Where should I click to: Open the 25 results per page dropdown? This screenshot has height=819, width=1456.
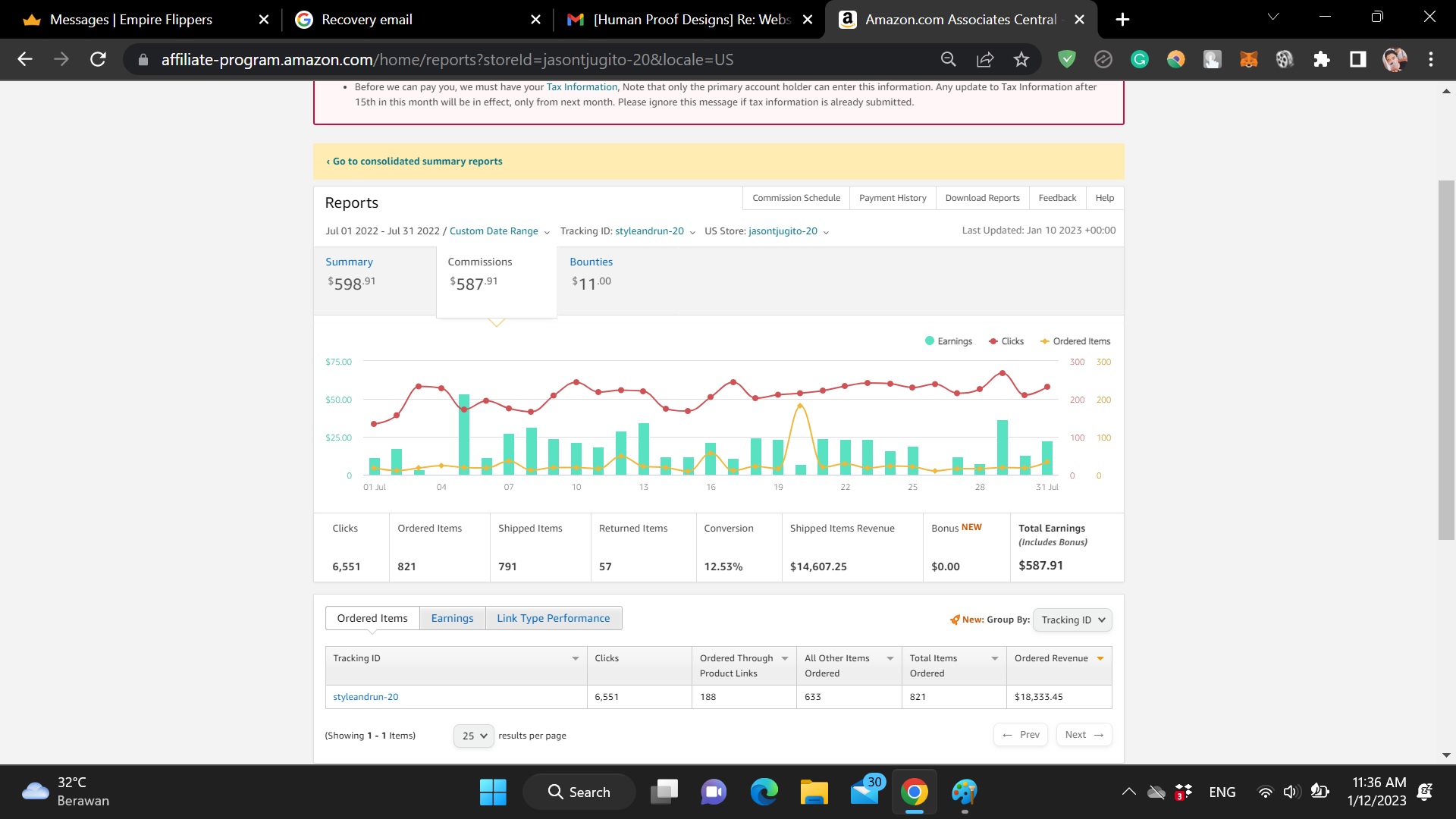[474, 736]
